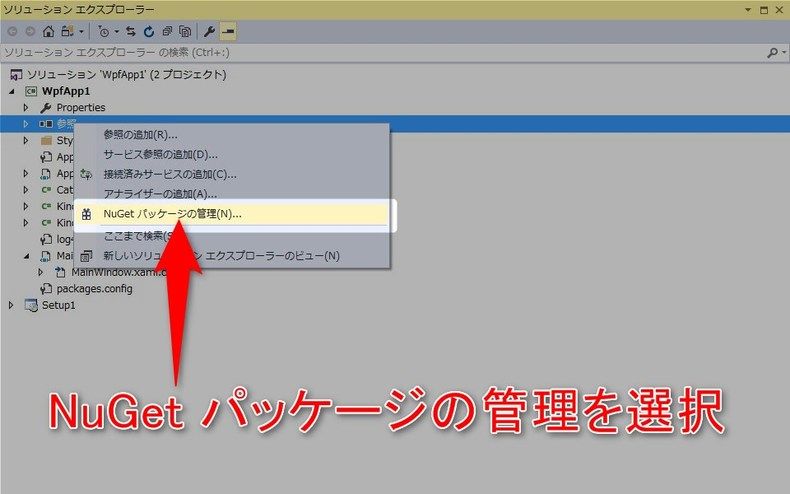
Task: Select NuGet パッケージの管理(N)... menu item
Action: coord(172,214)
